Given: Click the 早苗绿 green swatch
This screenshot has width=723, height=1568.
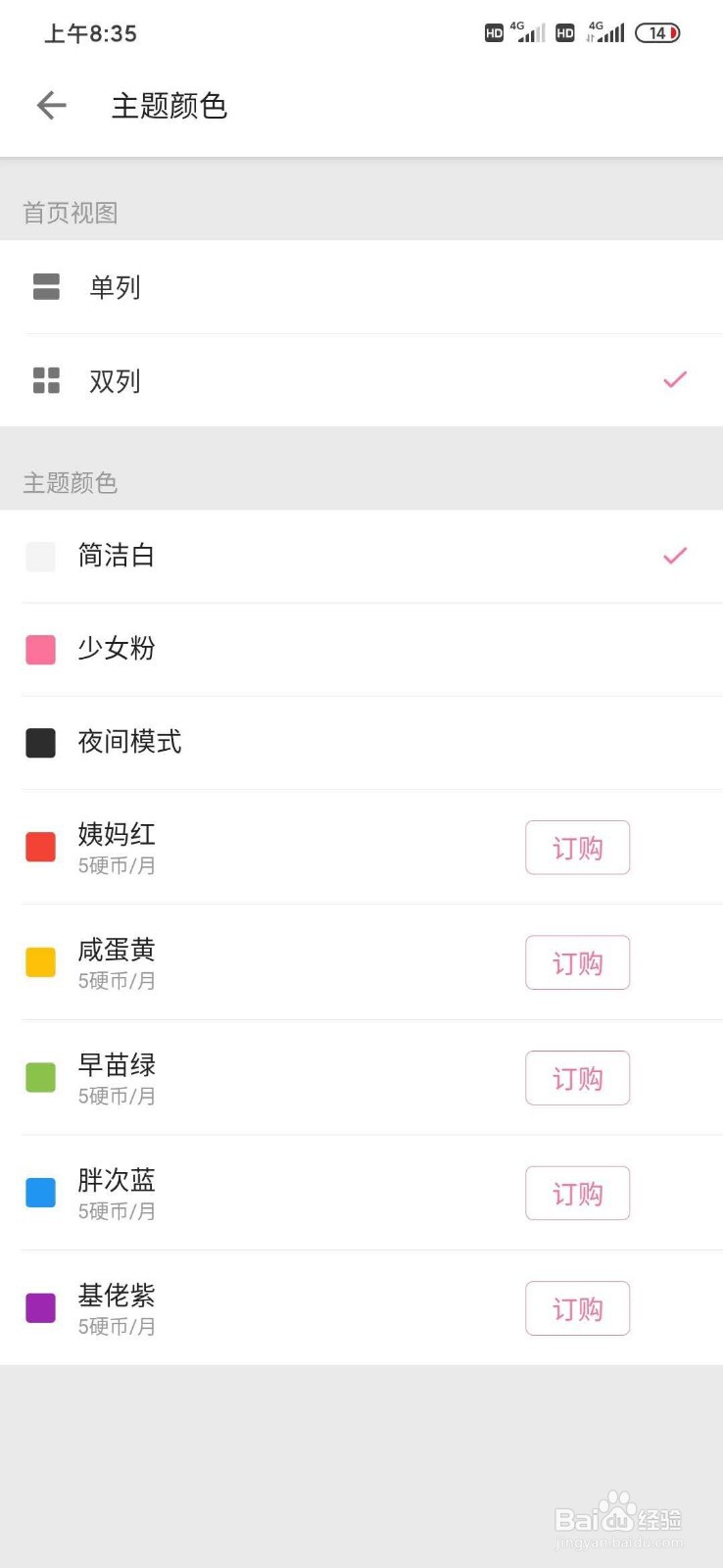Looking at the screenshot, I should [40, 1077].
